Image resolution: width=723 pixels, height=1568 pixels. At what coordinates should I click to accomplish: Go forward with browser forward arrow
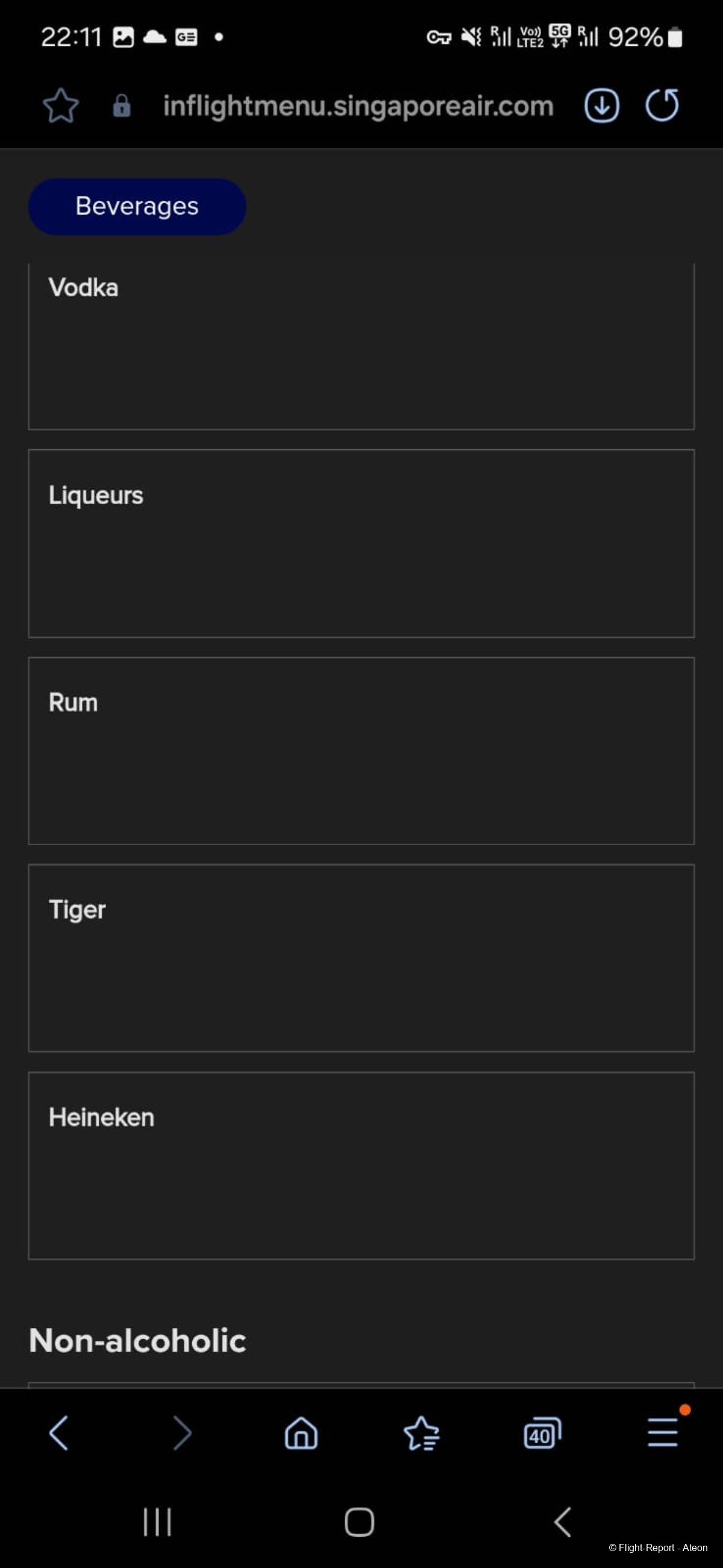[x=181, y=1433]
